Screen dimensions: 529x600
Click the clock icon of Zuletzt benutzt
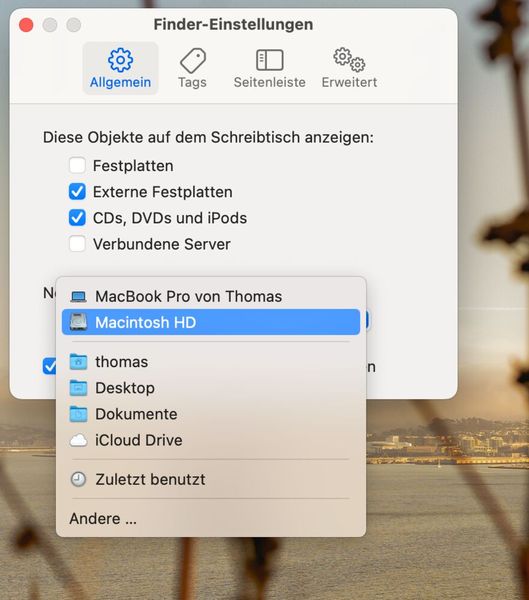(x=78, y=479)
